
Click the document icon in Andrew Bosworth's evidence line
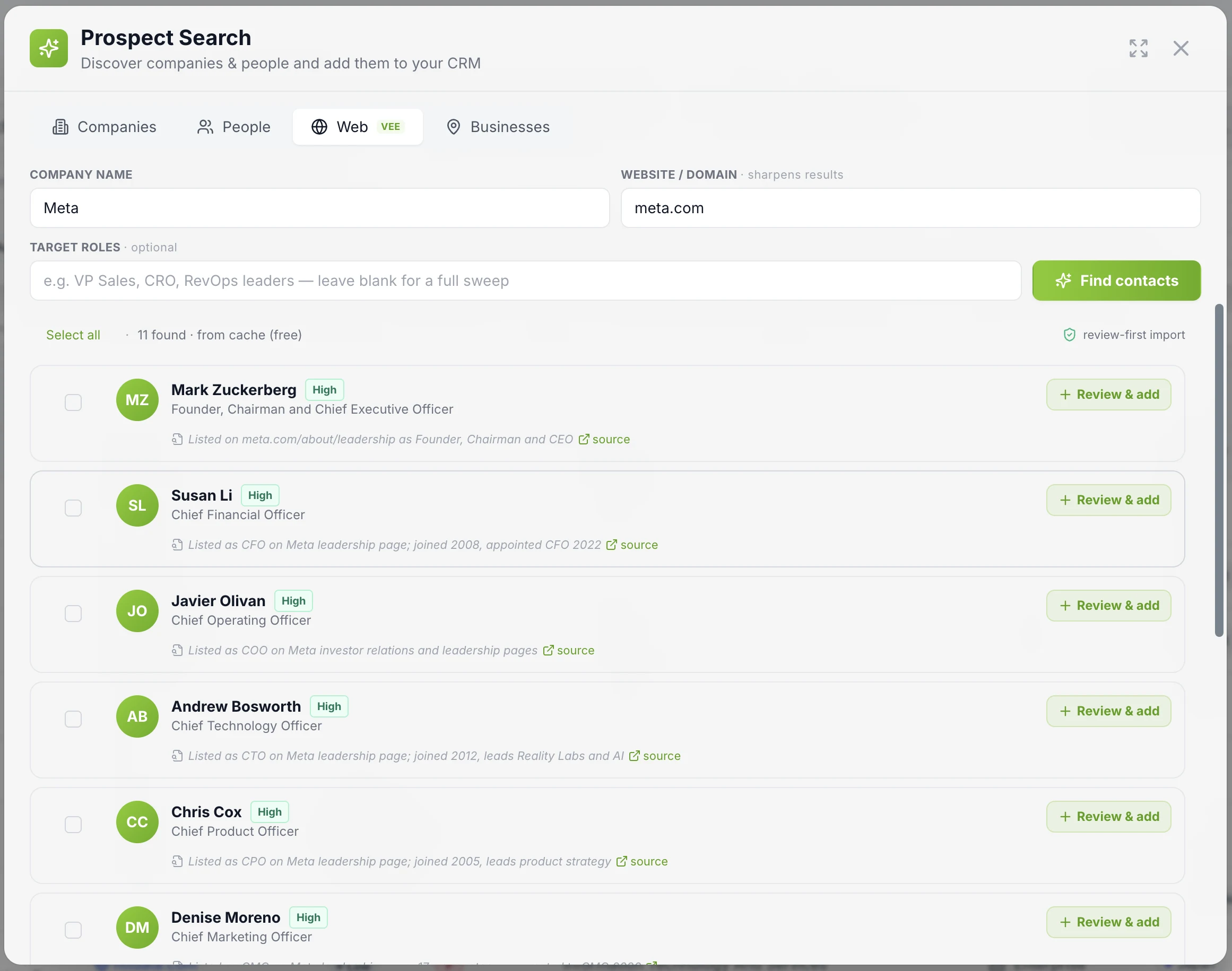tap(177, 756)
